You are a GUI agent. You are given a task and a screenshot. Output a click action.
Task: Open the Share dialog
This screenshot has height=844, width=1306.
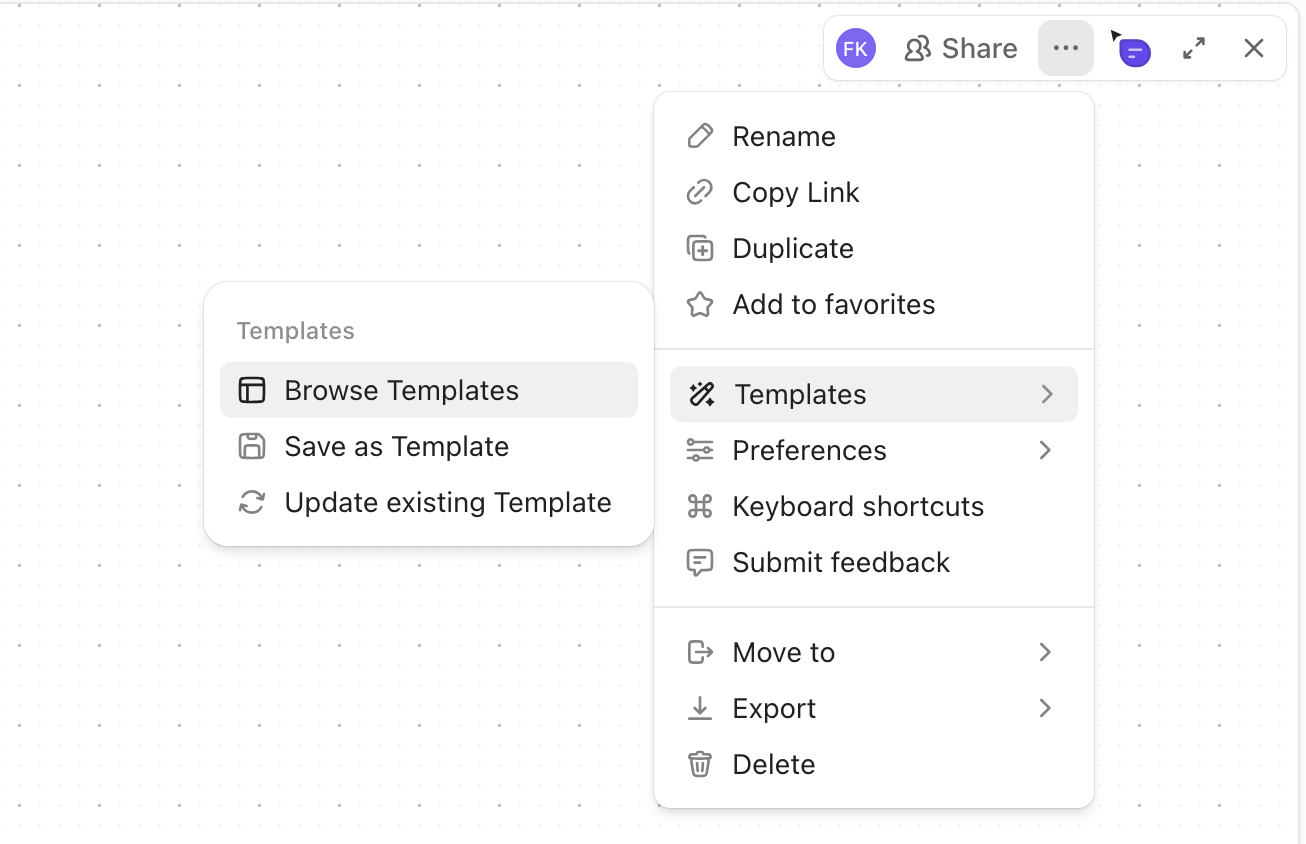[960, 48]
